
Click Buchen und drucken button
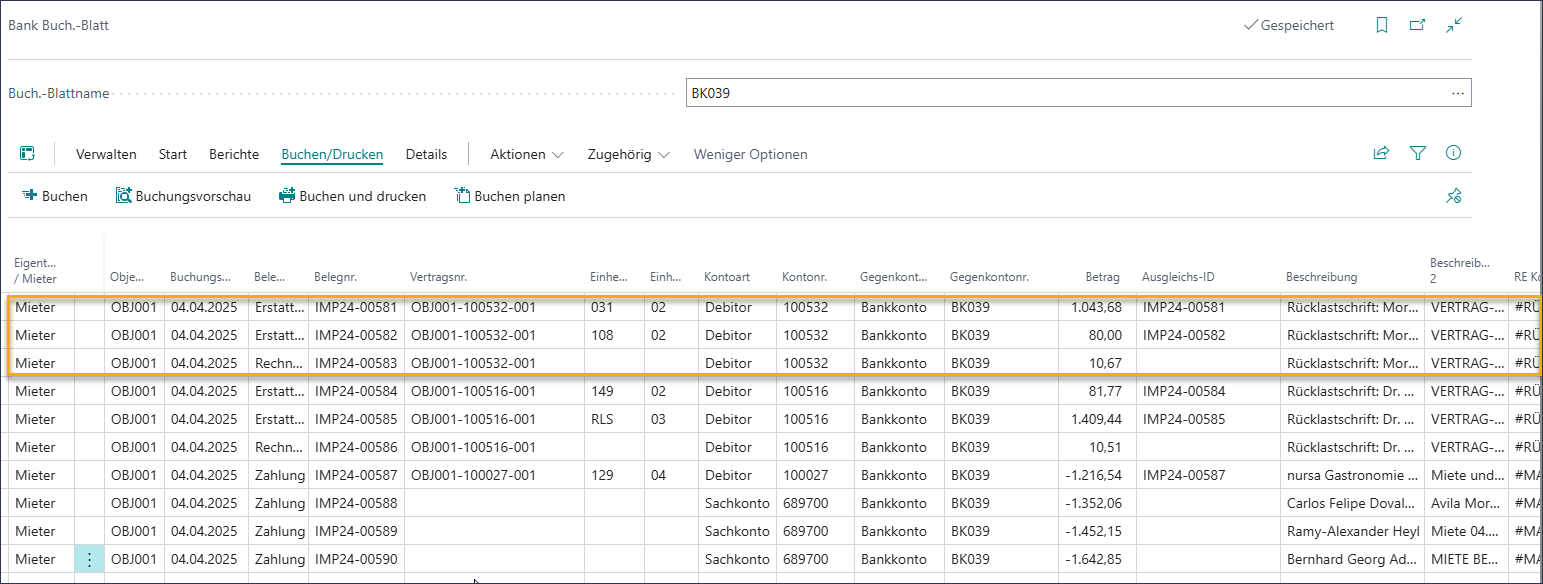(352, 196)
